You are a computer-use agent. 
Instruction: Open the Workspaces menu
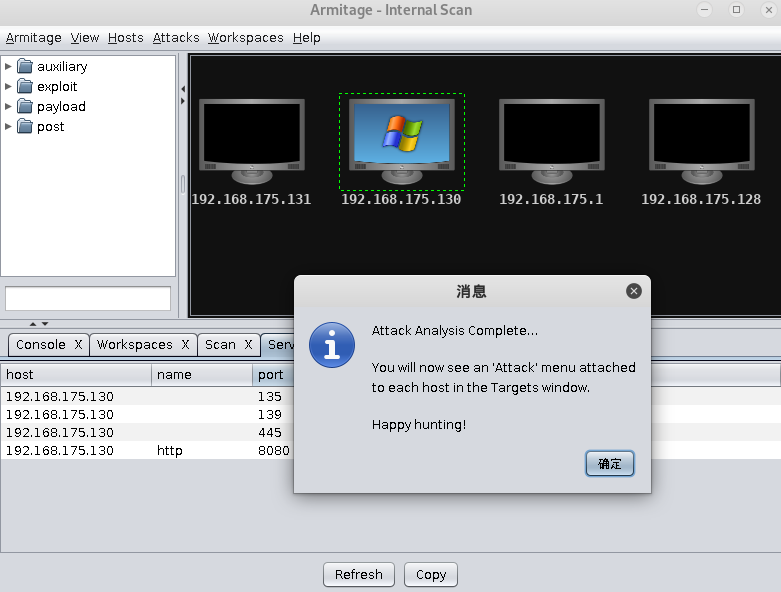tap(246, 38)
